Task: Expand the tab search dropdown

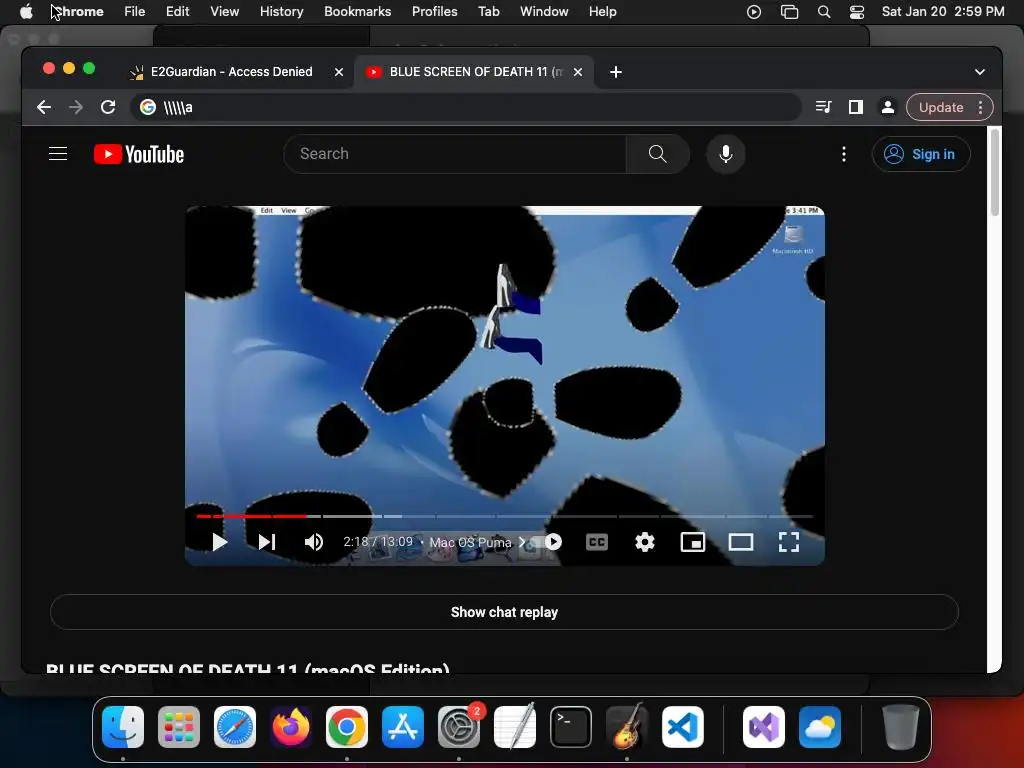Action: (x=980, y=72)
